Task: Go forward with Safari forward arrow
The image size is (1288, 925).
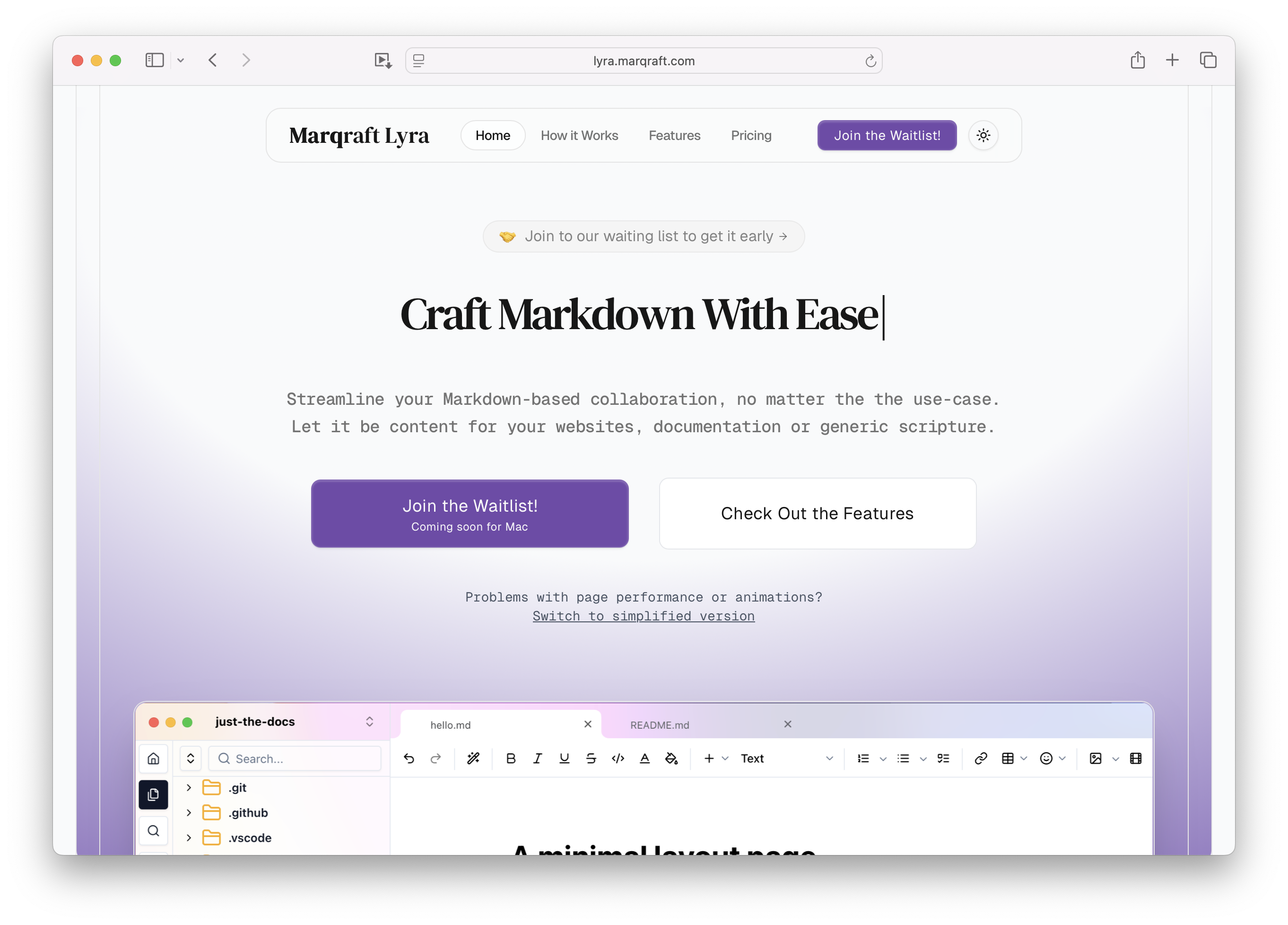Action: click(246, 60)
